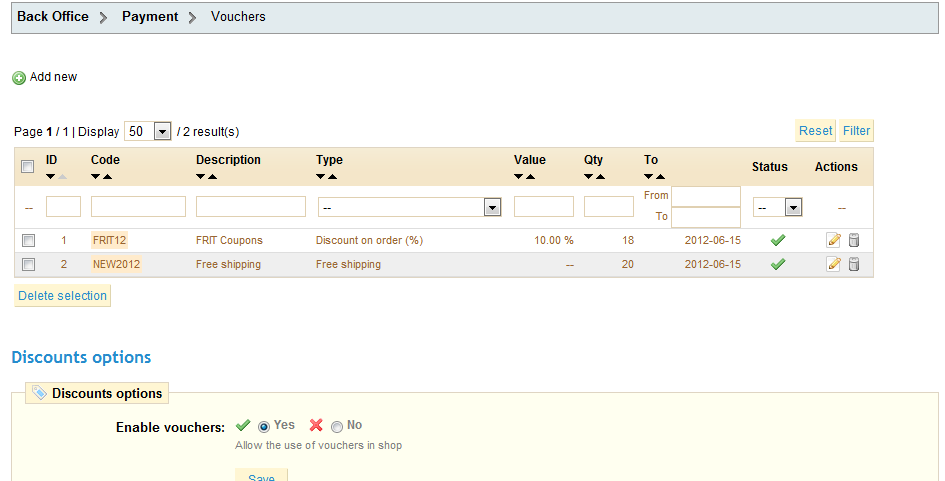Delete the NEW2012 voucher via trash icon
This screenshot has width=945, height=481.
click(x=854, y=264)
